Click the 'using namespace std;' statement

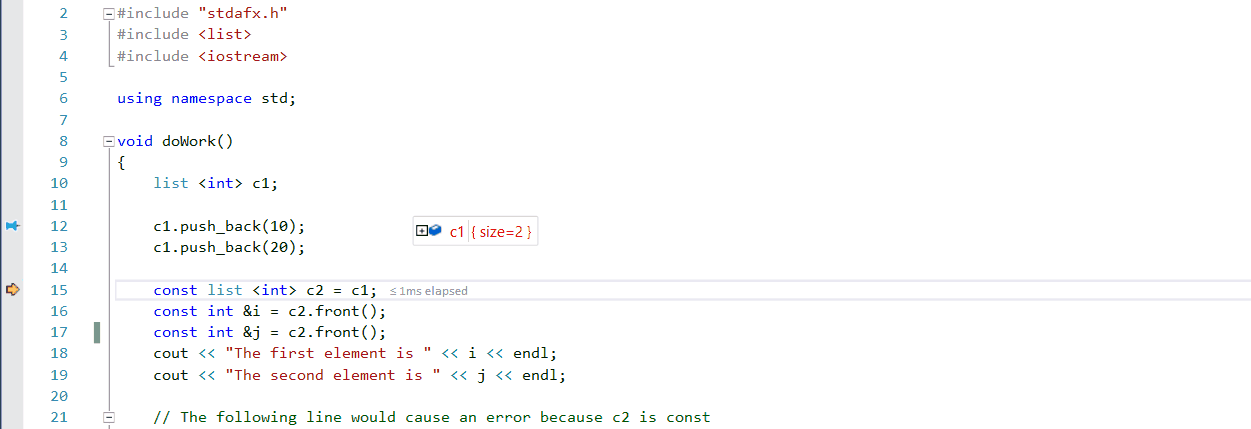tap(206, 98)
